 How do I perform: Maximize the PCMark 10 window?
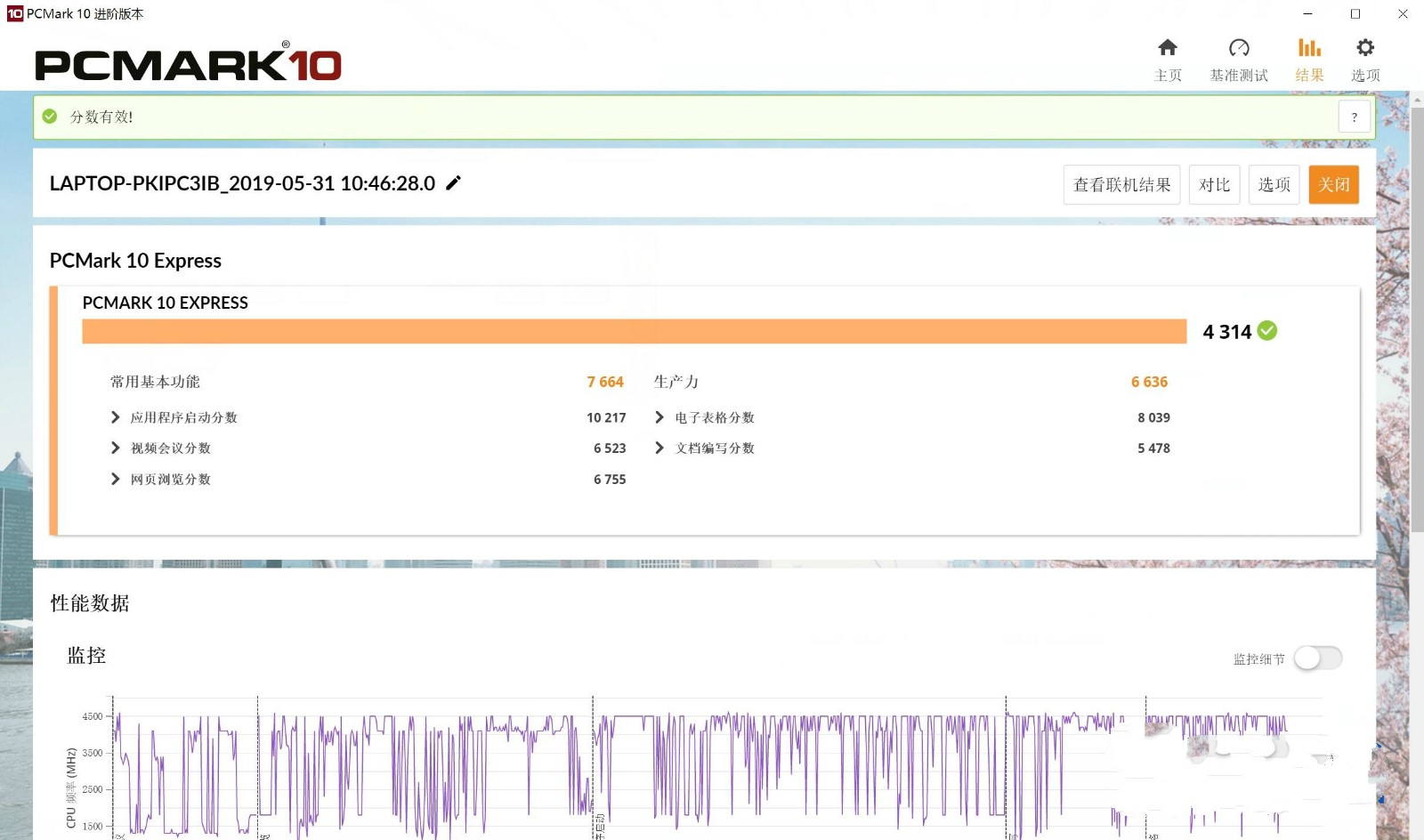tap(1355, 13)
